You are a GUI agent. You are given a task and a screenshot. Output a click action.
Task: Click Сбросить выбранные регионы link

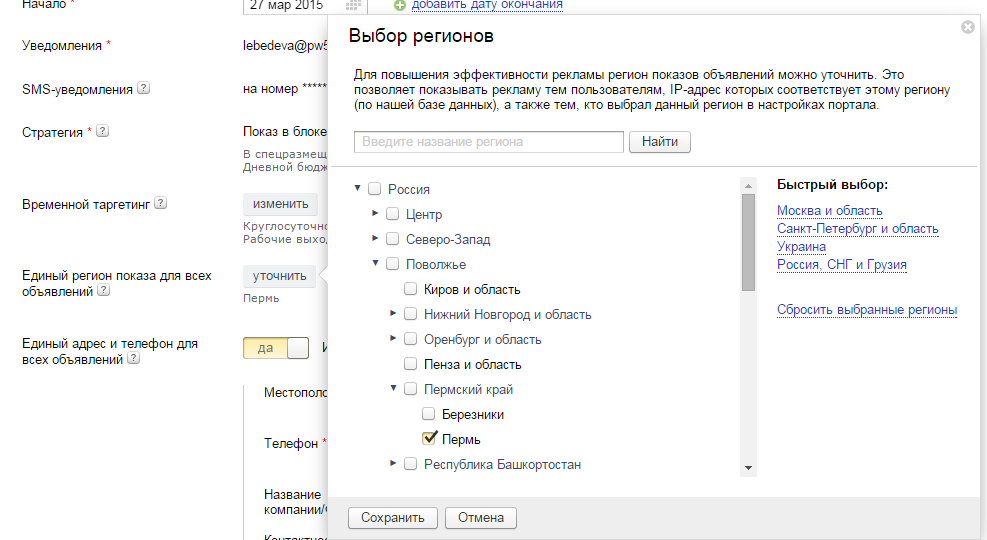click(x=866, y=310)
